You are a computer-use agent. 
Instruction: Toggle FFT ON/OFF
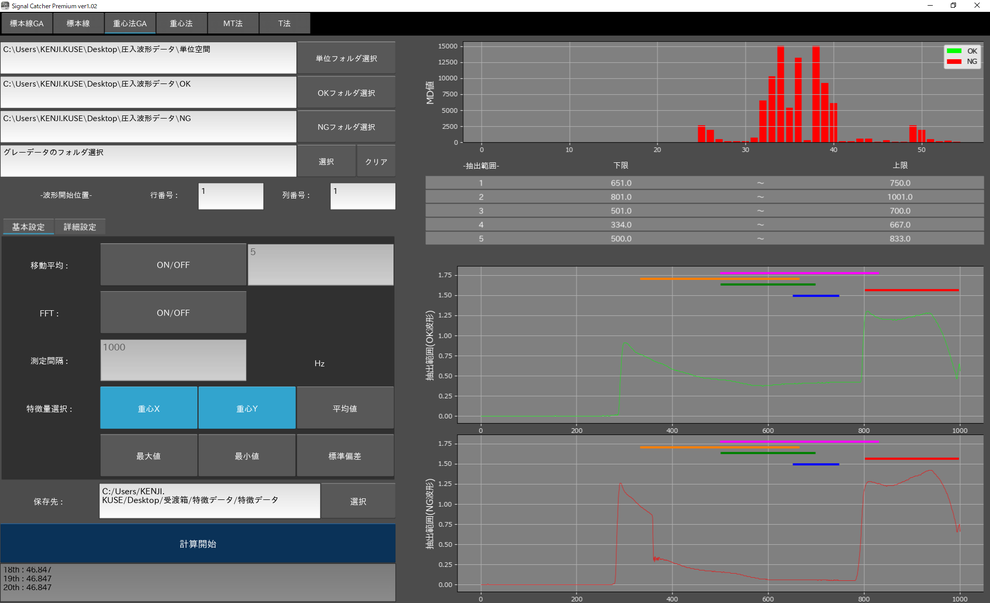(173, 313)
